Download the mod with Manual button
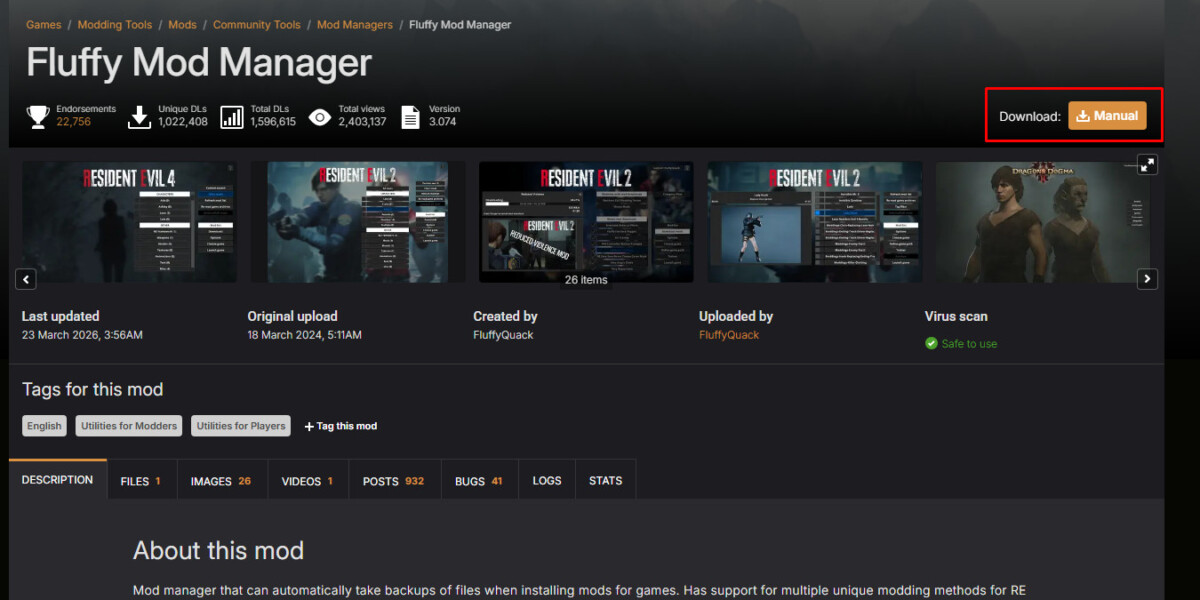Screen dimensions: 1200x600 pos(1107,116)
